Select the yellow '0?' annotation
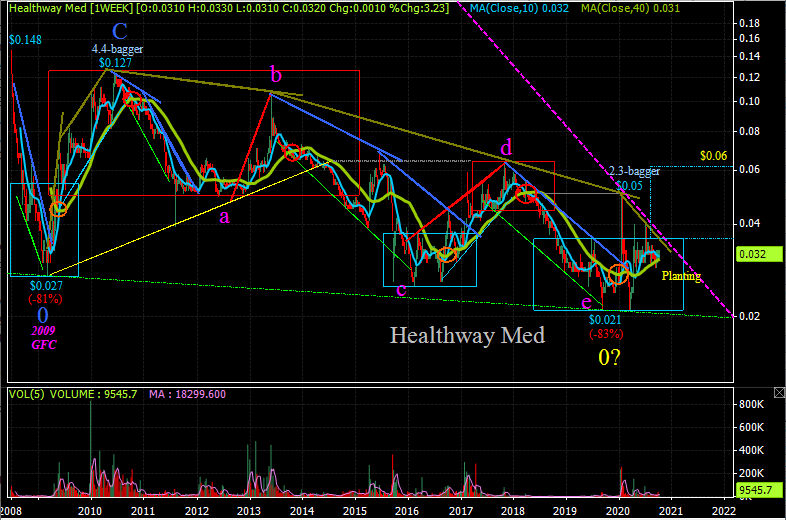786x520 pixels. point(608,358)
